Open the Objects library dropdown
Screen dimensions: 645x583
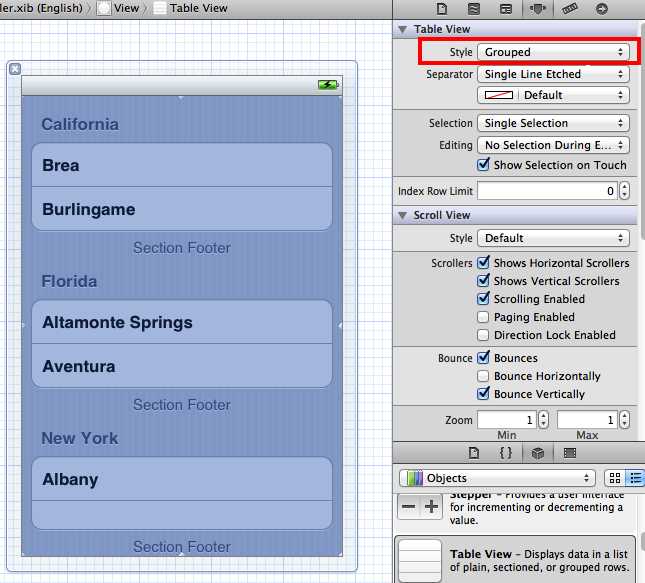[497, 478]
